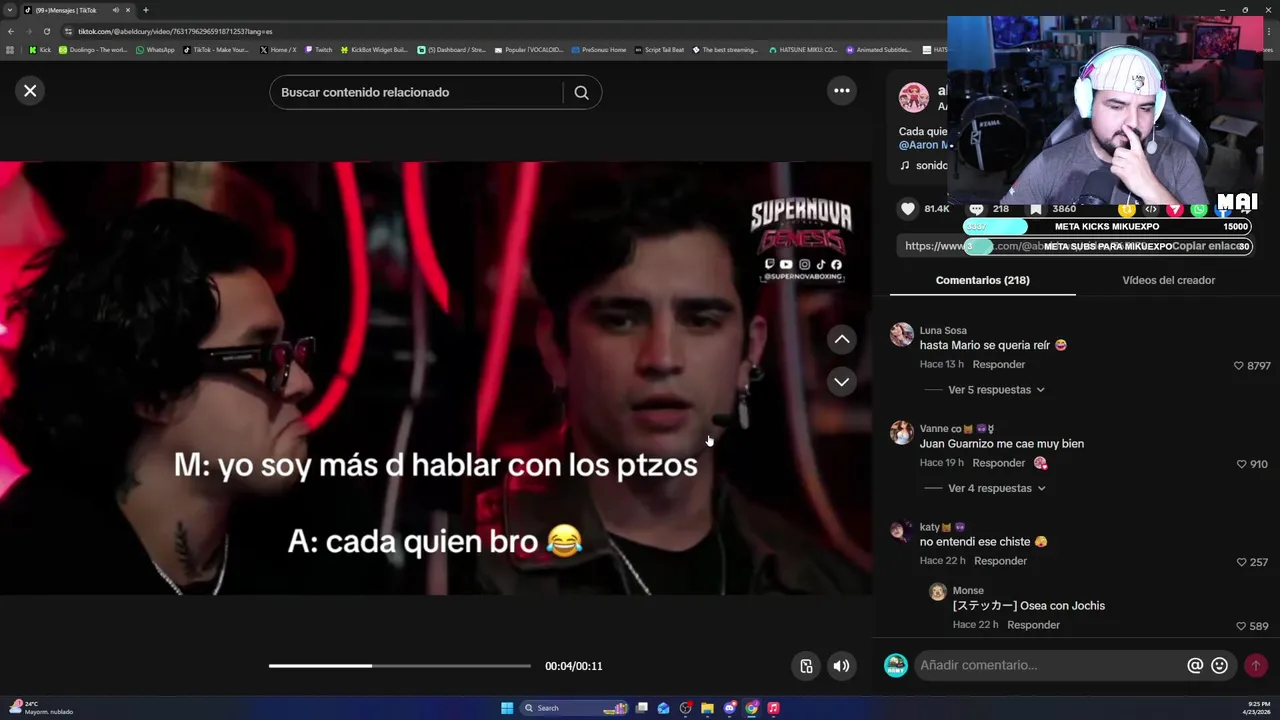
Task: Repost with the yellow arrows icon
Action: click(x=1127, y=209)
